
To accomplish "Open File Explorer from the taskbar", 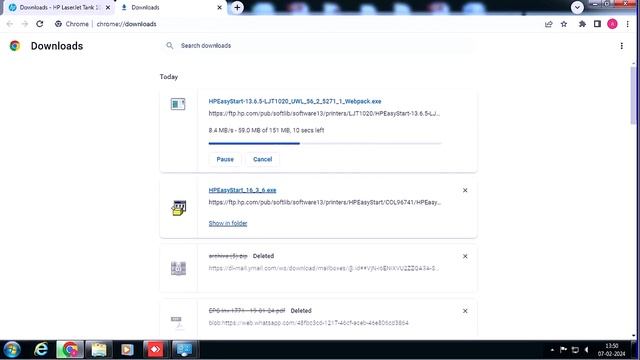I will (x=99, y=350).
